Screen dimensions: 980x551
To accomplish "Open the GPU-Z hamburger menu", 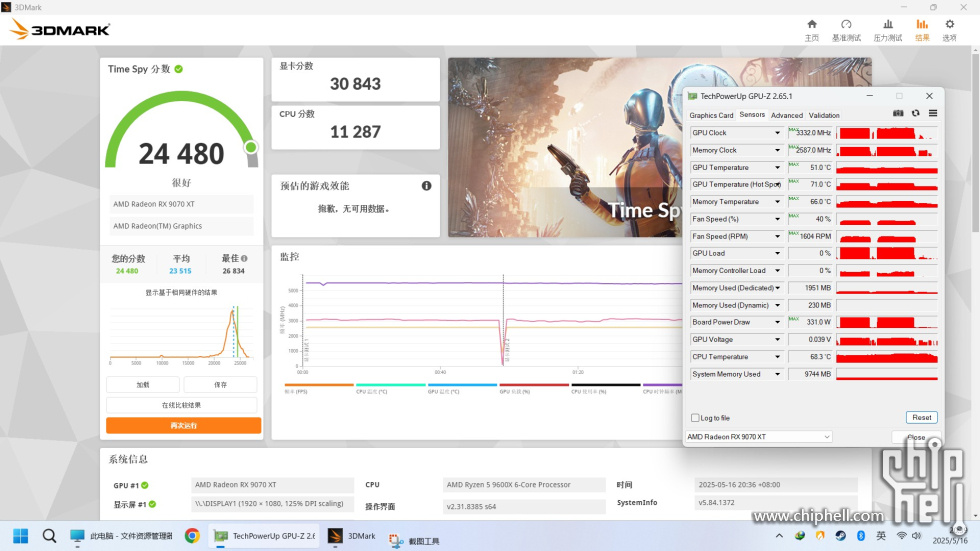I will [x=932, y=114].
